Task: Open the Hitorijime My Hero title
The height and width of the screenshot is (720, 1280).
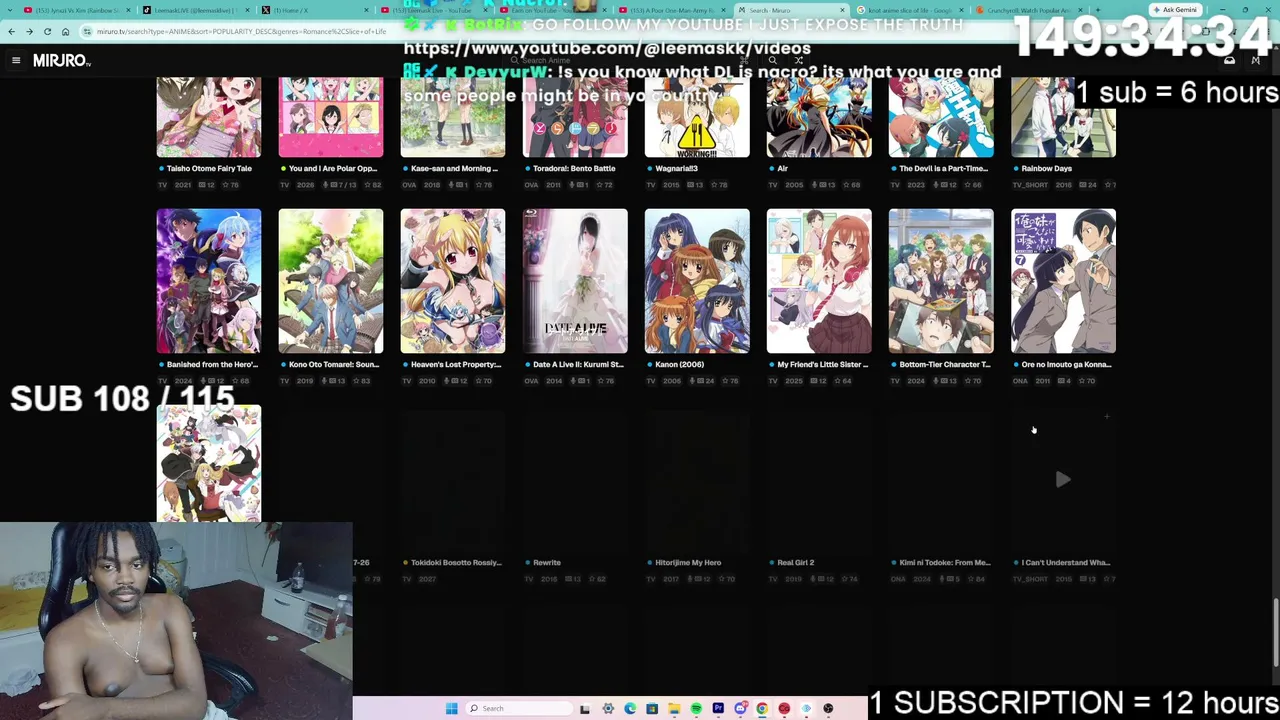Action: (688, 563)
